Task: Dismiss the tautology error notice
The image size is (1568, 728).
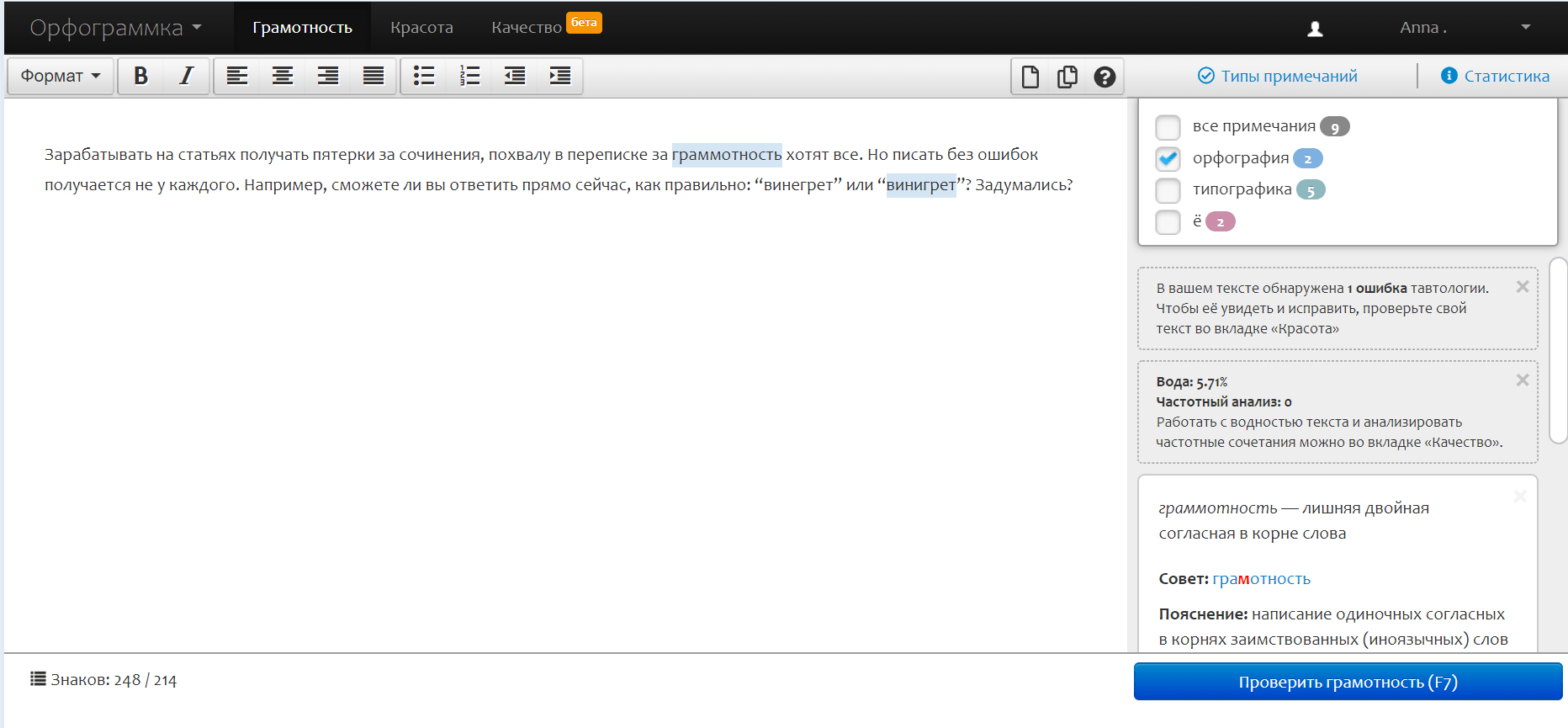Action: 1522,287
